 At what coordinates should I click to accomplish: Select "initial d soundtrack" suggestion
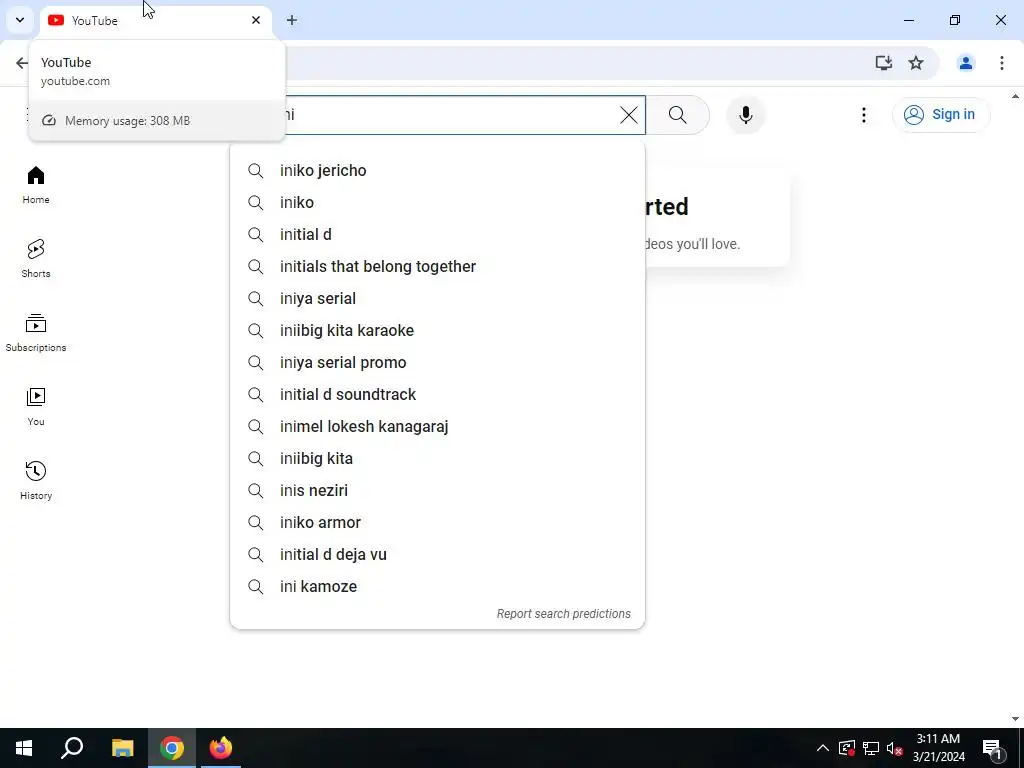tap(438, 394)
